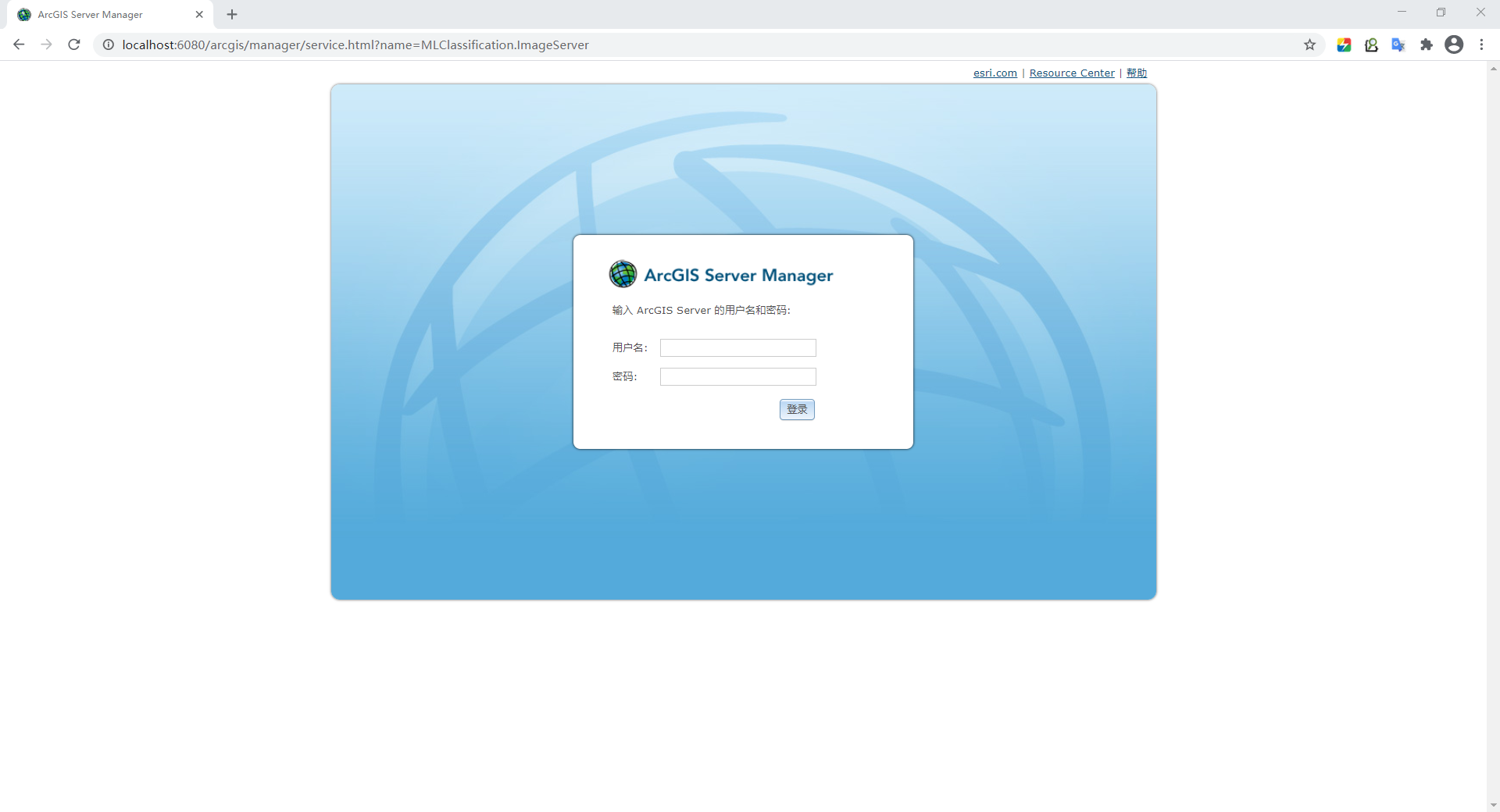The width and height of the screenshot is (1500, 812).
Task: Click the 登录 login button
Action: pyautogui.click(x=797, y=409)
